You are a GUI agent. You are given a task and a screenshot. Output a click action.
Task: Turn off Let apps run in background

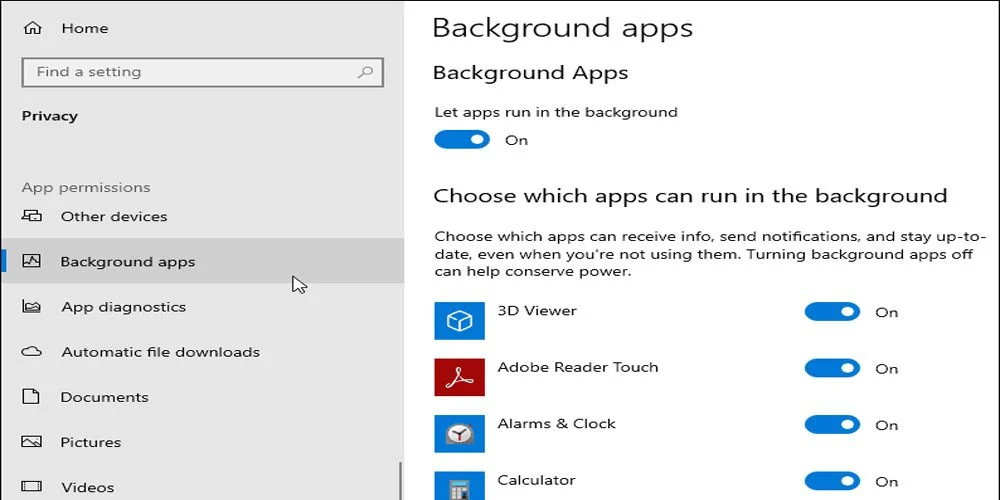(462, 140)
